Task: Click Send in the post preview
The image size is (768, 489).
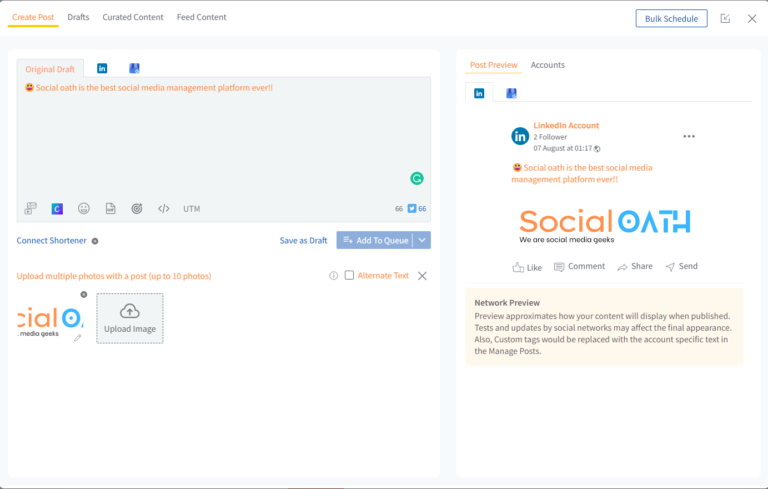Action: [681, 267]
